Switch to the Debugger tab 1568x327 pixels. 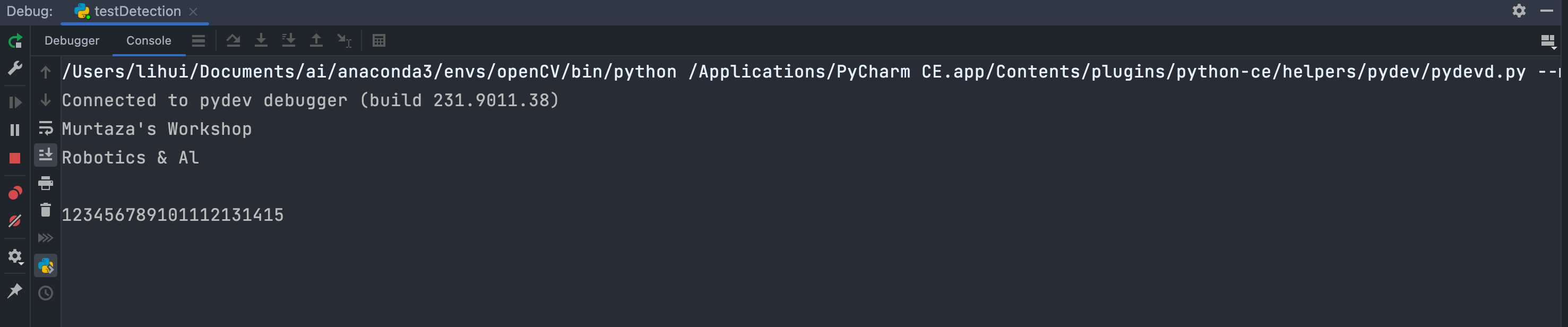tap(72, 41)
